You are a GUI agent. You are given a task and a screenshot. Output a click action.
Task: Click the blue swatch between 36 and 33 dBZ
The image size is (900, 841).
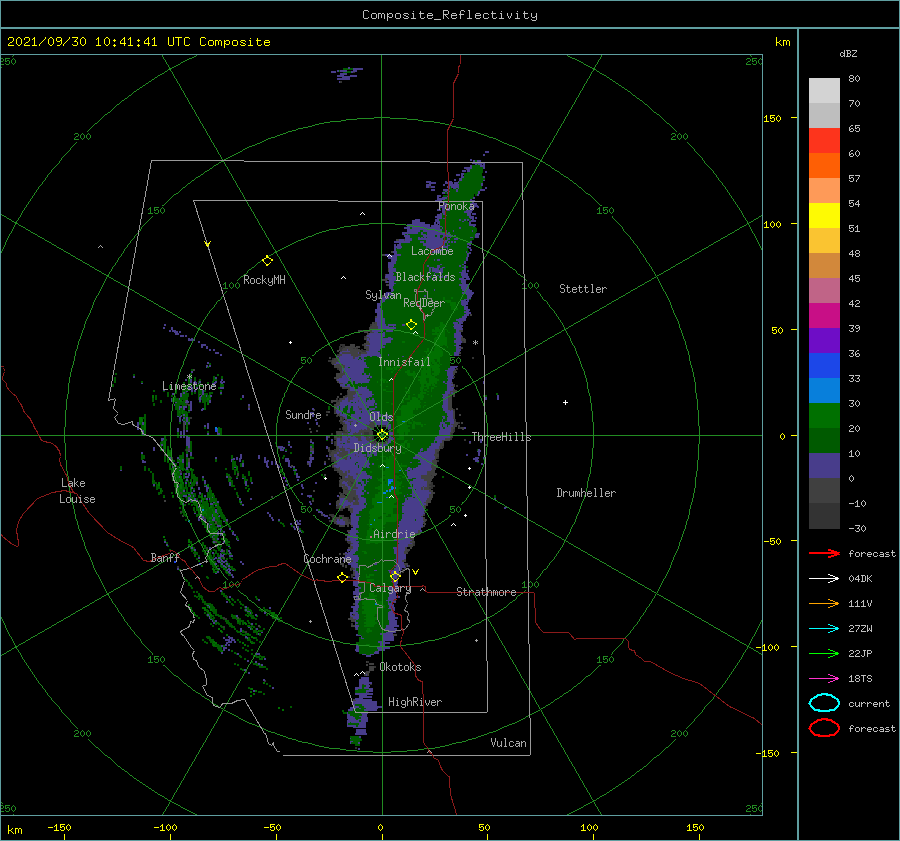tap(824, 366)
